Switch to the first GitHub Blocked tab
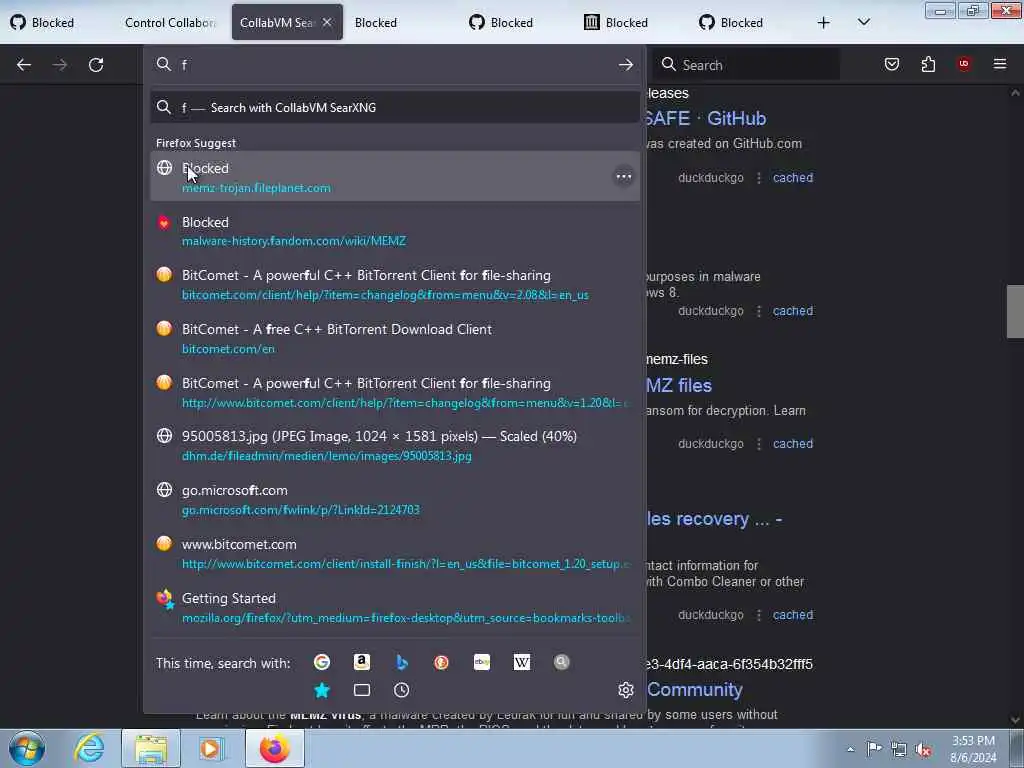Viewport: 1024px width, 768px height. point(42,23)
